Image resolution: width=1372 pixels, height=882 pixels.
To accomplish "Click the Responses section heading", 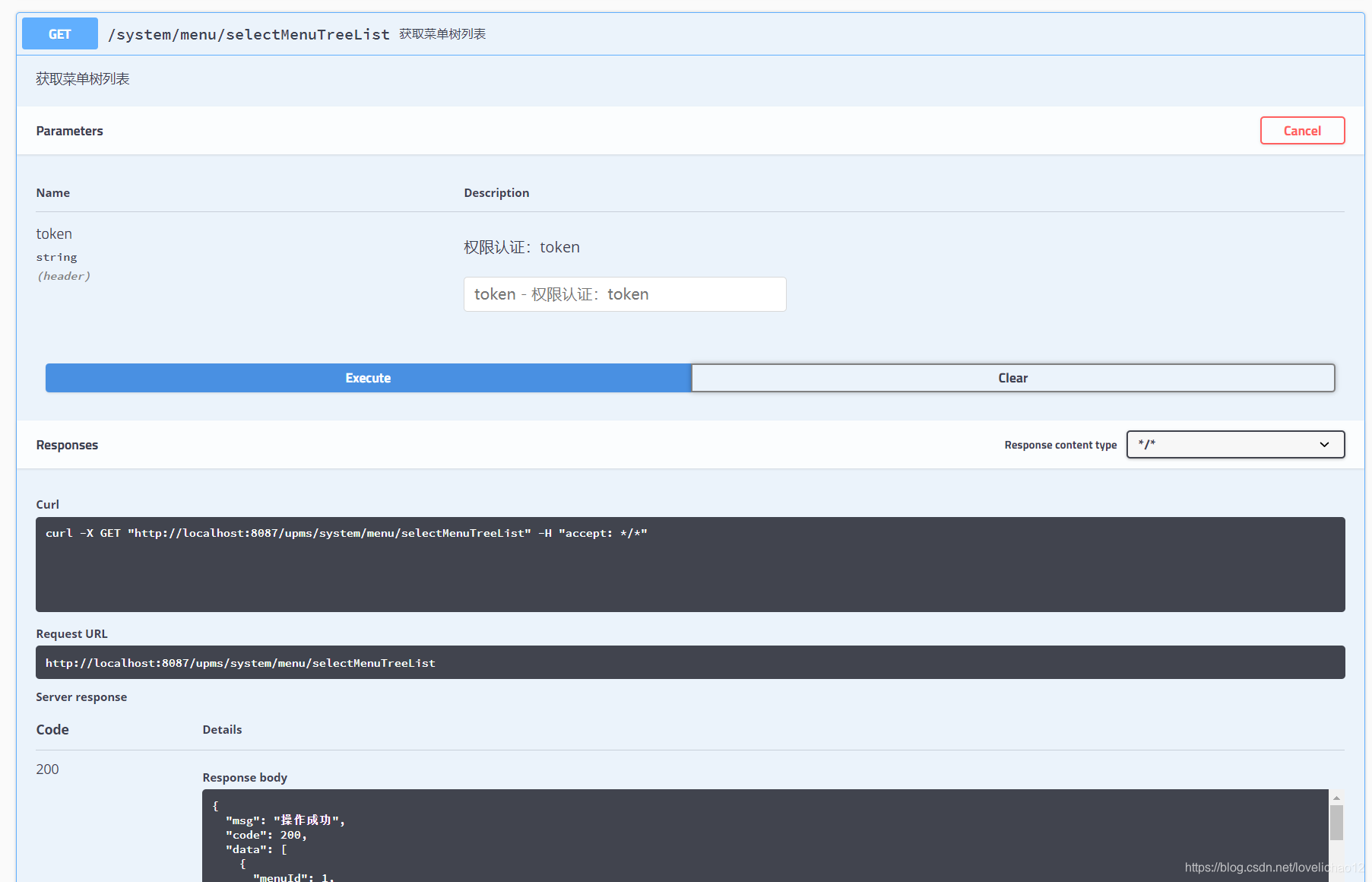I will [67, 445].
